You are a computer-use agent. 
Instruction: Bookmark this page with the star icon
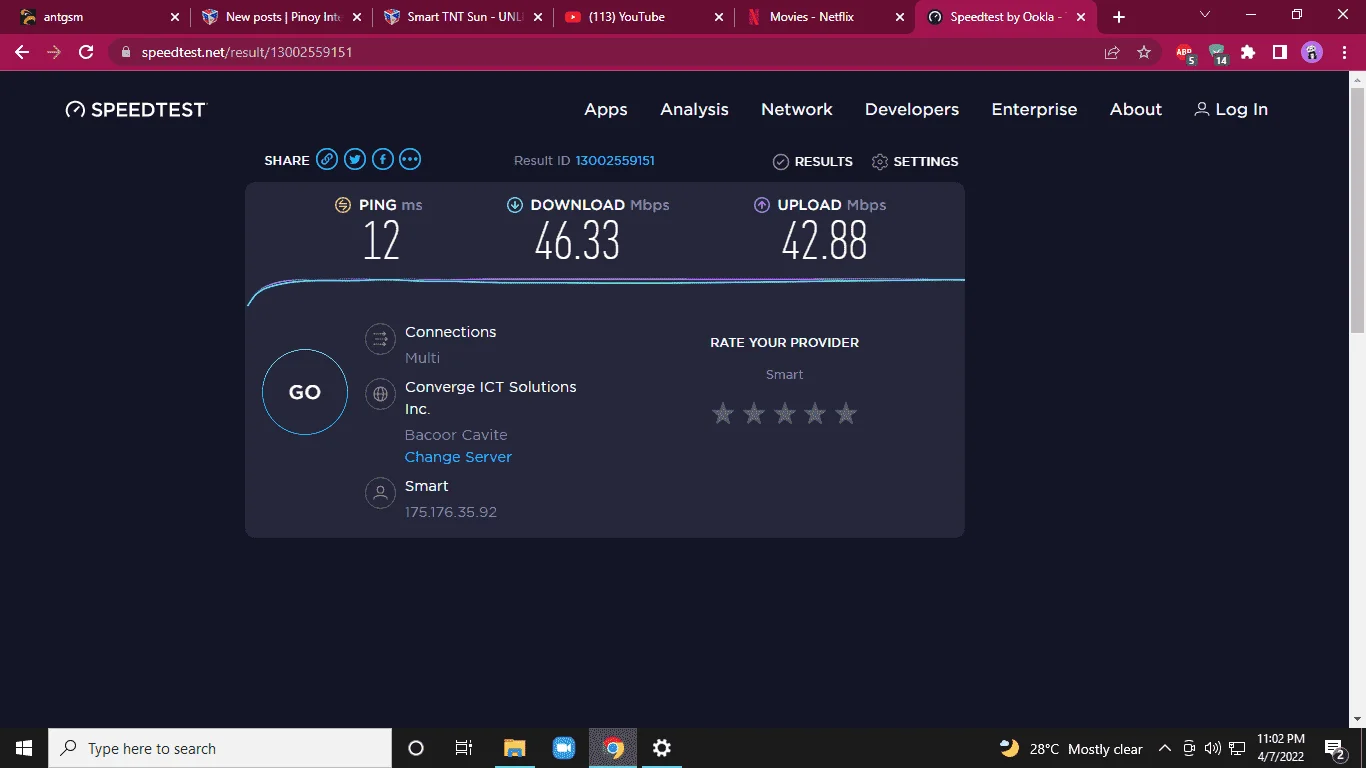click(x=1144, y=52)
